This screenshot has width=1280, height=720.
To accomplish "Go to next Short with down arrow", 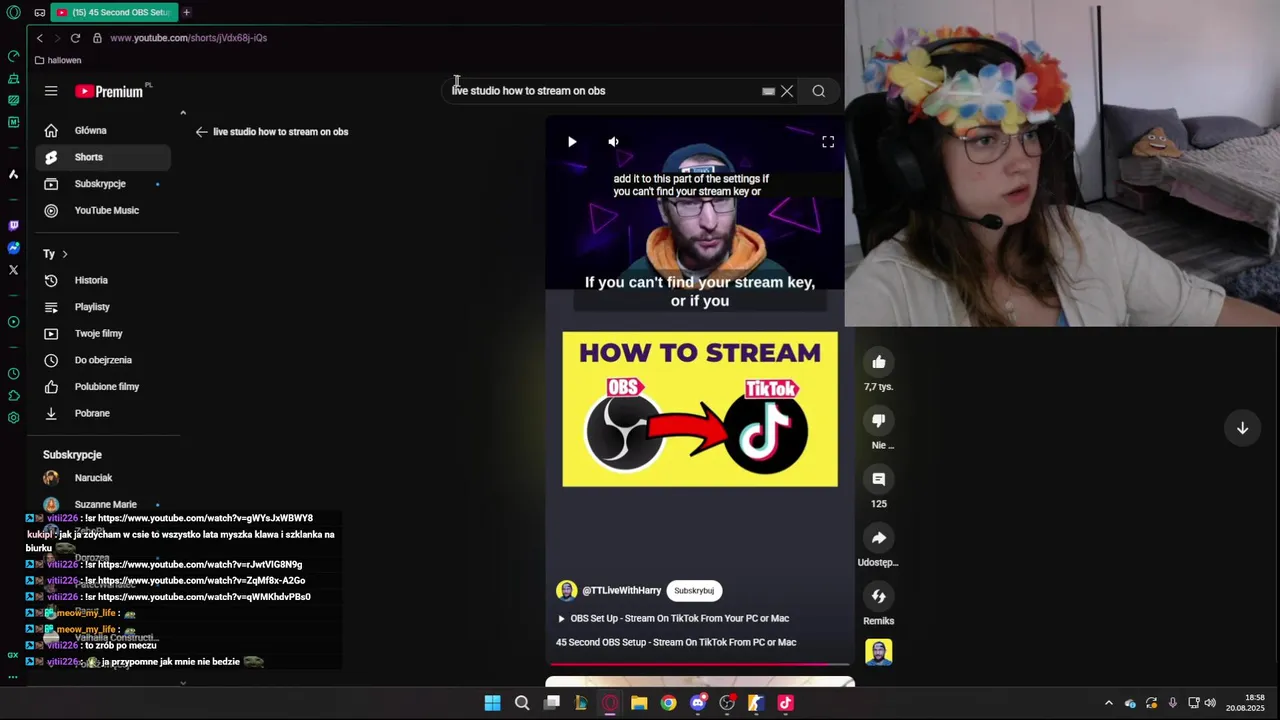I will (1242, 428).
